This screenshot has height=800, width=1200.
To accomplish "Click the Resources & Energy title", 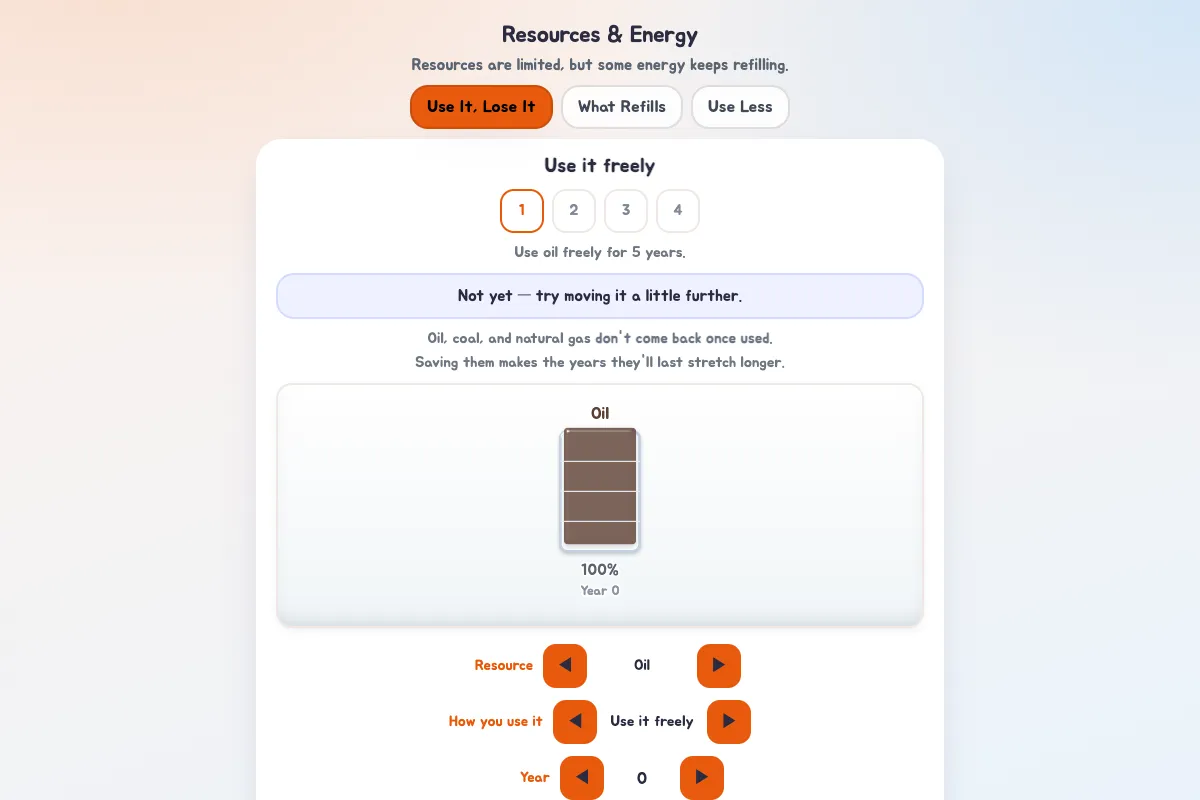I will [x=600, y=34].
